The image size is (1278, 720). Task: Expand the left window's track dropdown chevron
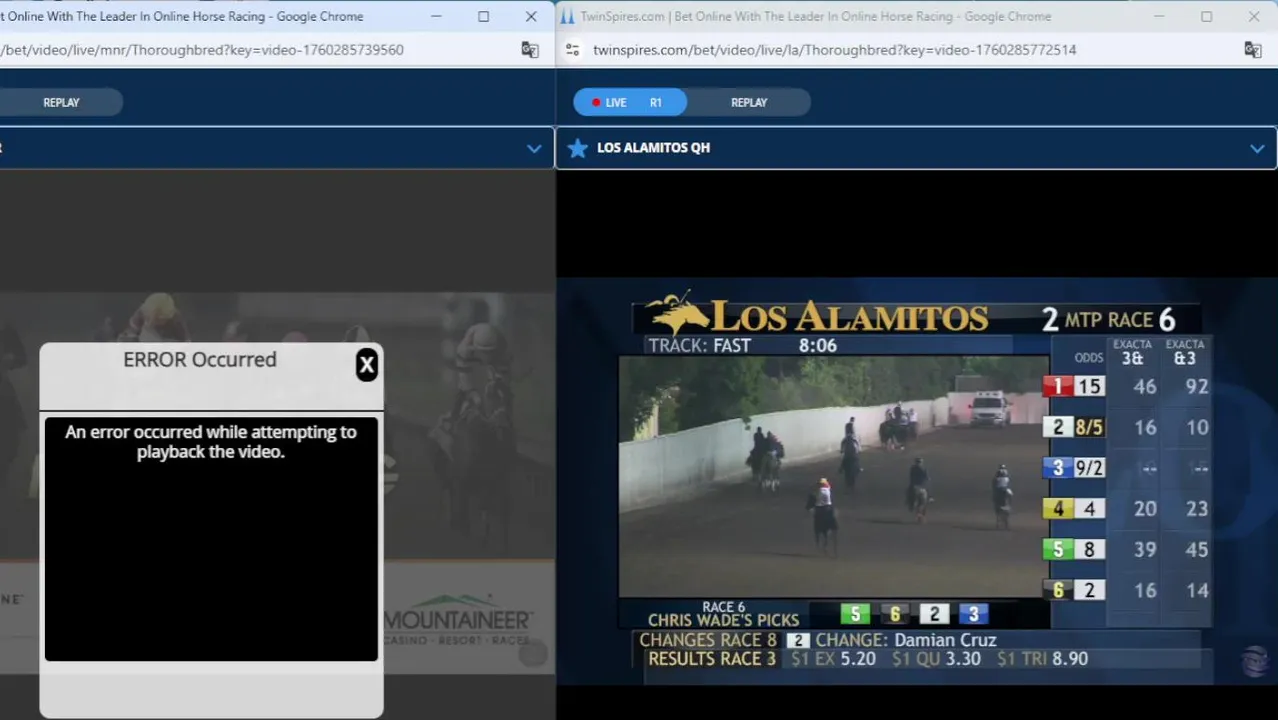[x=534, y=148]
